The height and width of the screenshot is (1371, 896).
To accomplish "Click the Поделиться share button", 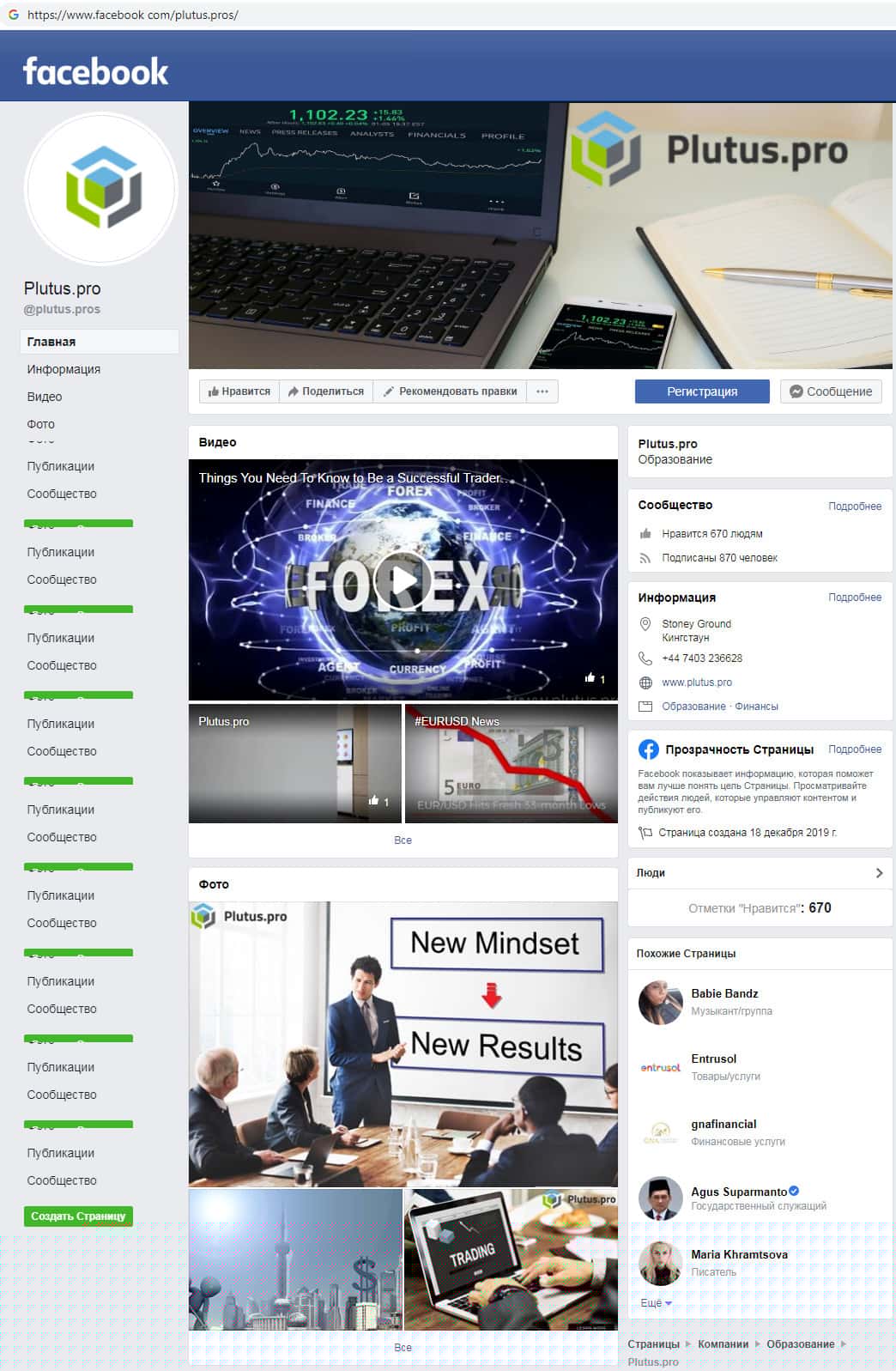I will point(326,391).
